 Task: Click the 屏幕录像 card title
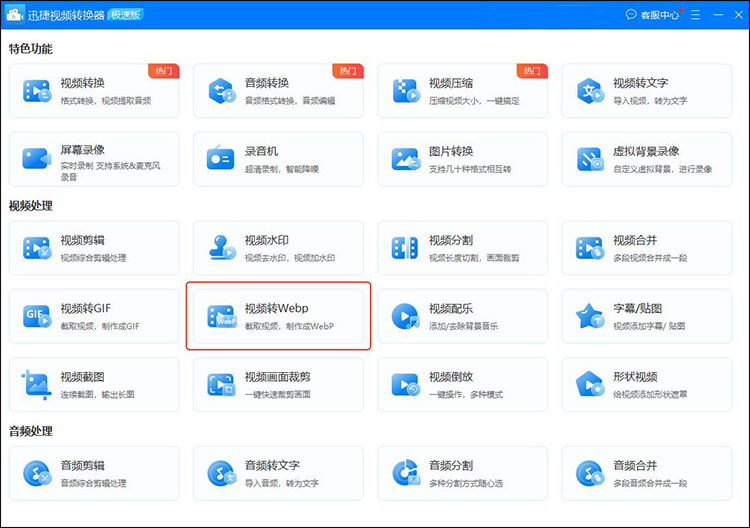82,150
